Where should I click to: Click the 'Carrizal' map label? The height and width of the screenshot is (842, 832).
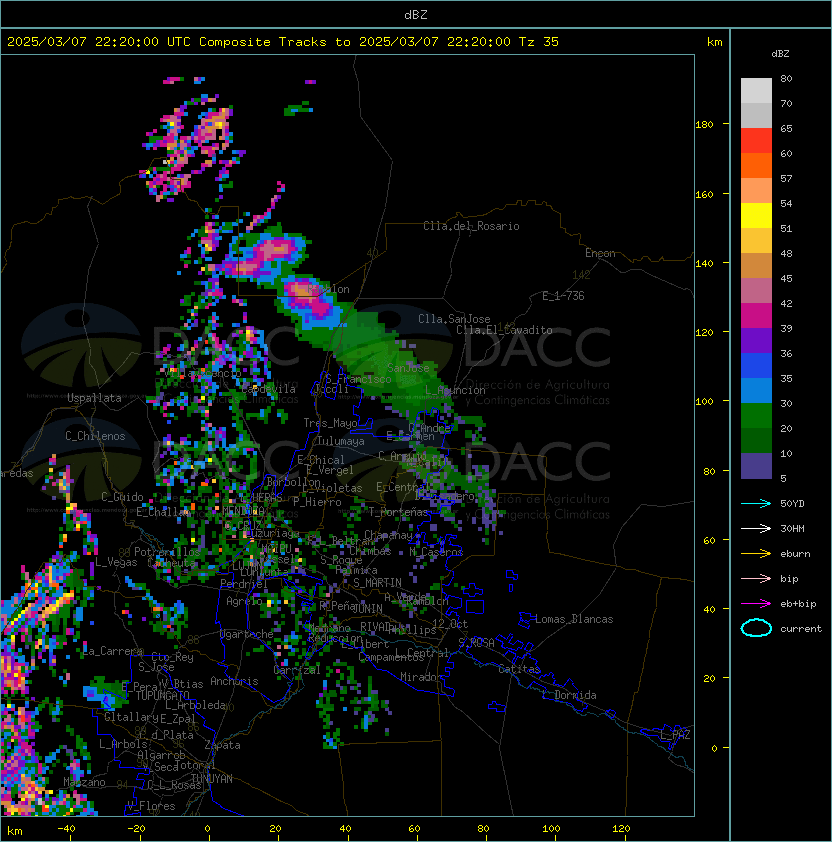pos(297,670)
